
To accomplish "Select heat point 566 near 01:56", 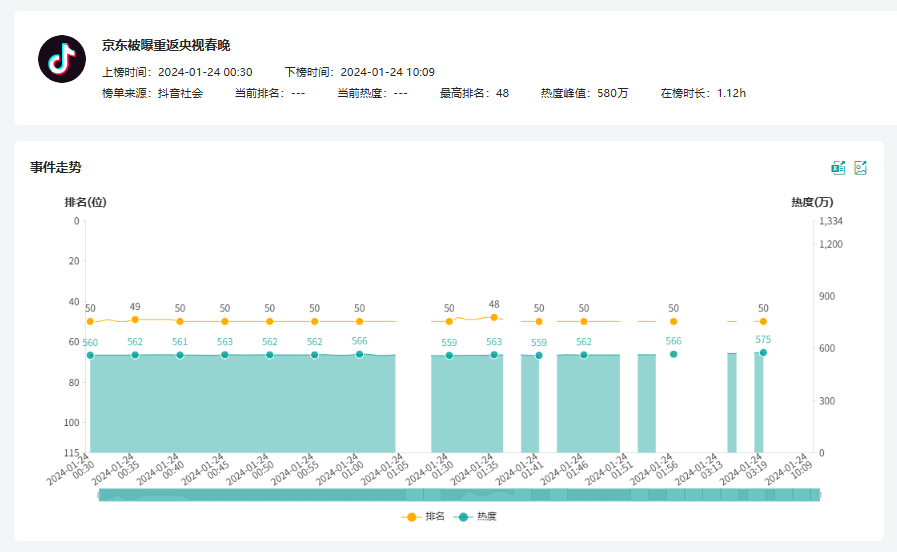I will (673, 355).
